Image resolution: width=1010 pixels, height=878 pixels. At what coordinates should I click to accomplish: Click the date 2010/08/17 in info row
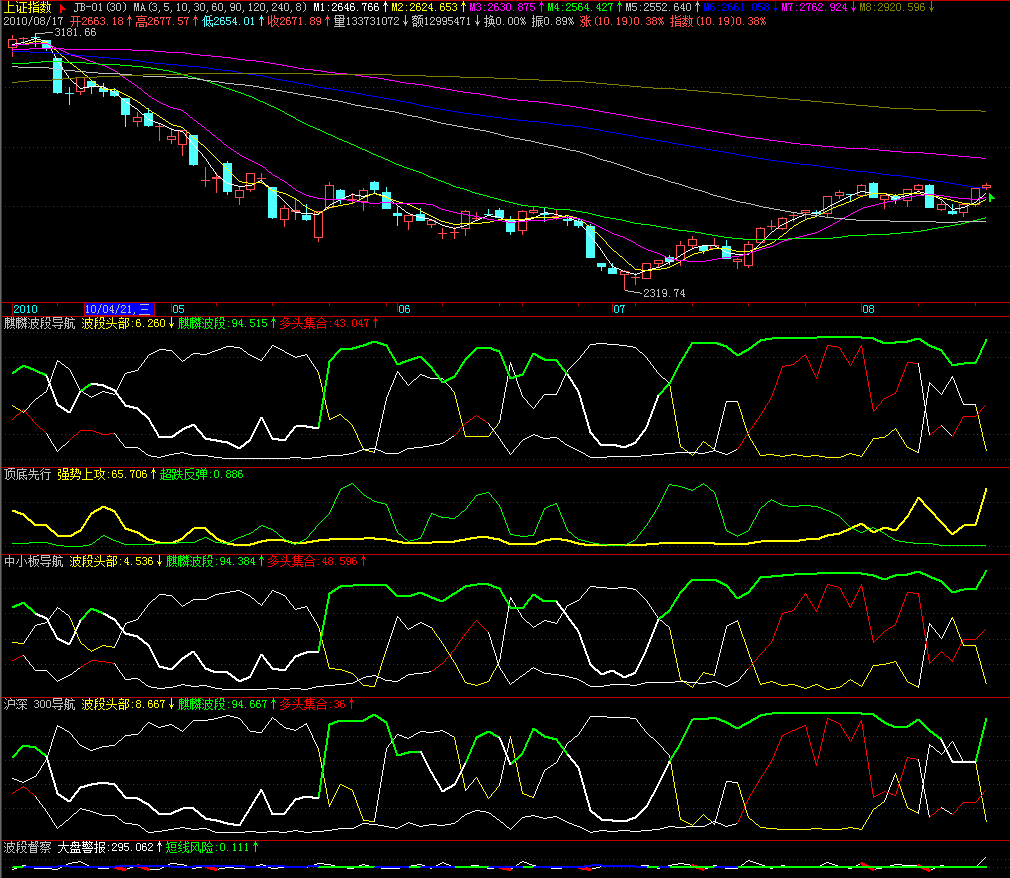pyautogui.click(x=33, y=21)
